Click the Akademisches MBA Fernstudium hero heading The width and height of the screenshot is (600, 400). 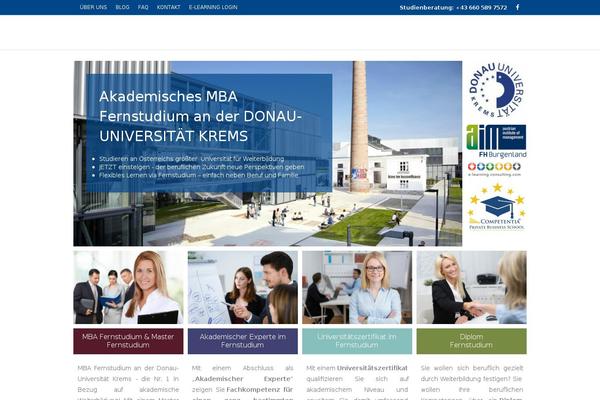click(x=201, y=116)
